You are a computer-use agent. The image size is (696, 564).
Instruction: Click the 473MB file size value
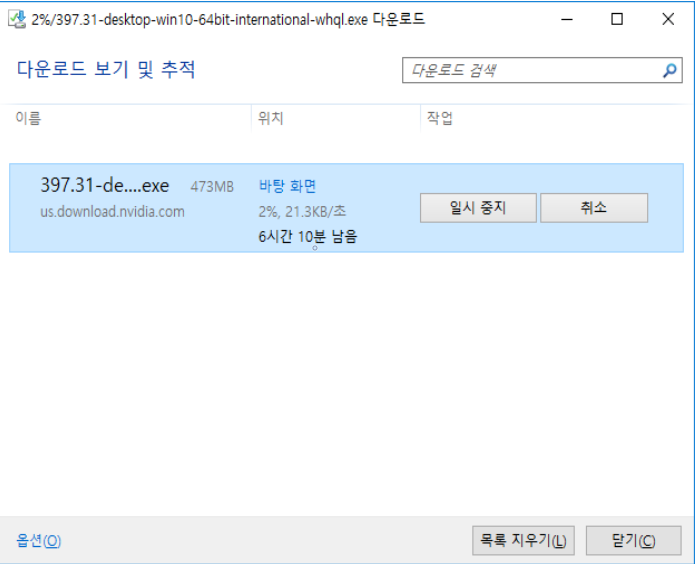212,187
